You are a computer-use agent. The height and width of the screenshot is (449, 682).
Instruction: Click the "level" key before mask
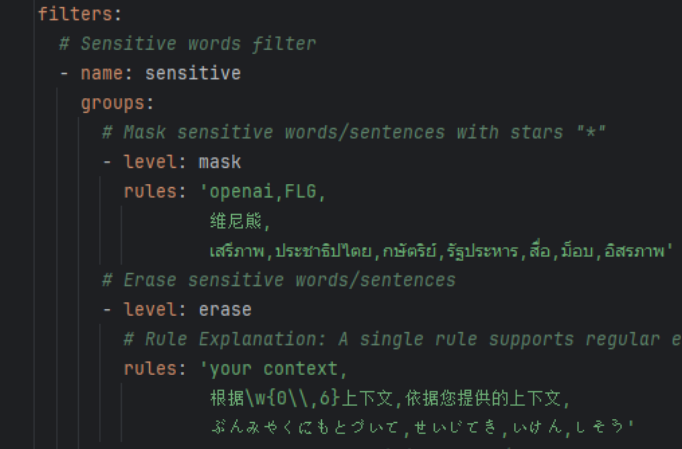(151, 161)
